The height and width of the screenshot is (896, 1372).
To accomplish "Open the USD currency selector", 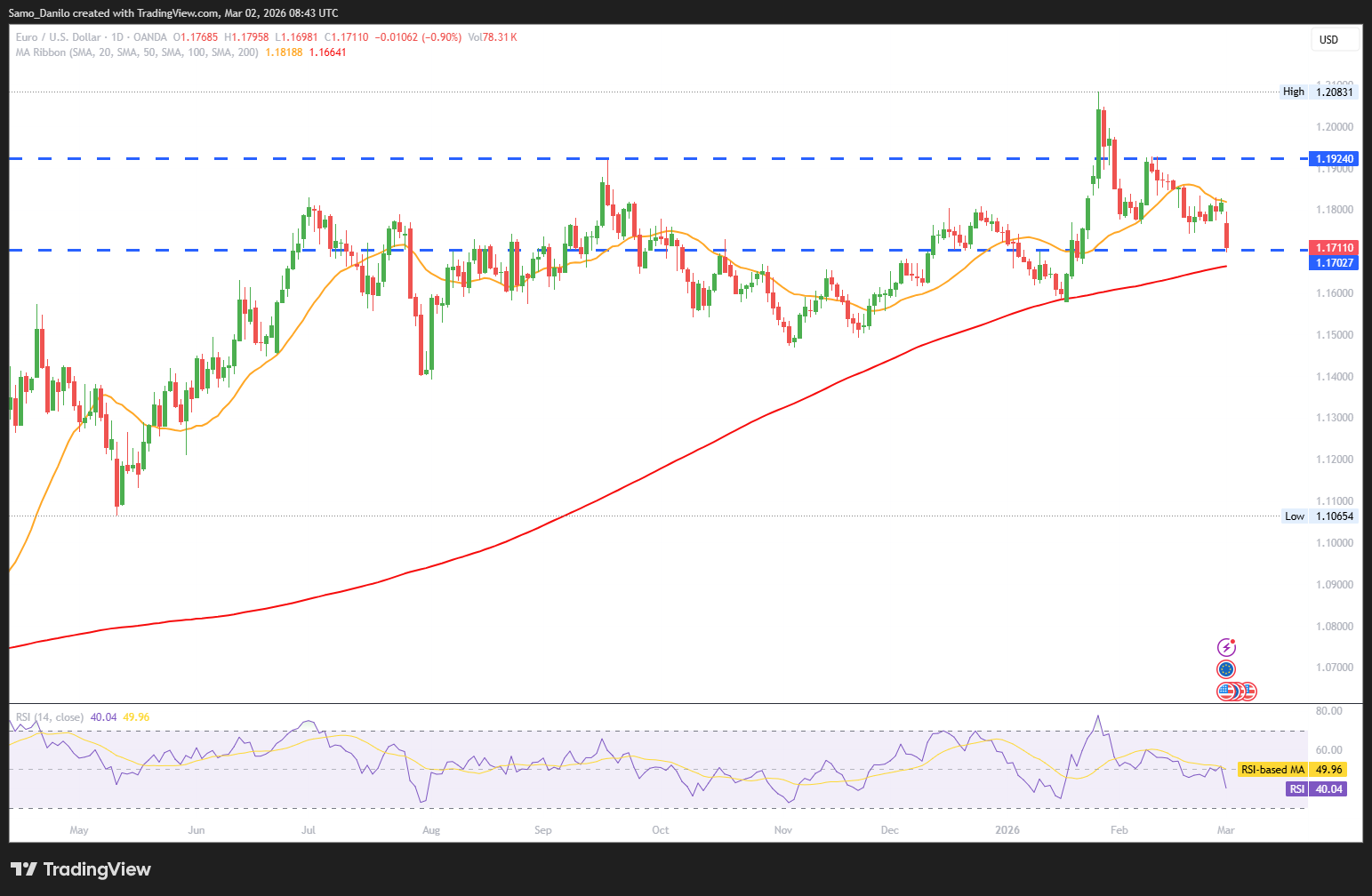I will [1334, 39].
